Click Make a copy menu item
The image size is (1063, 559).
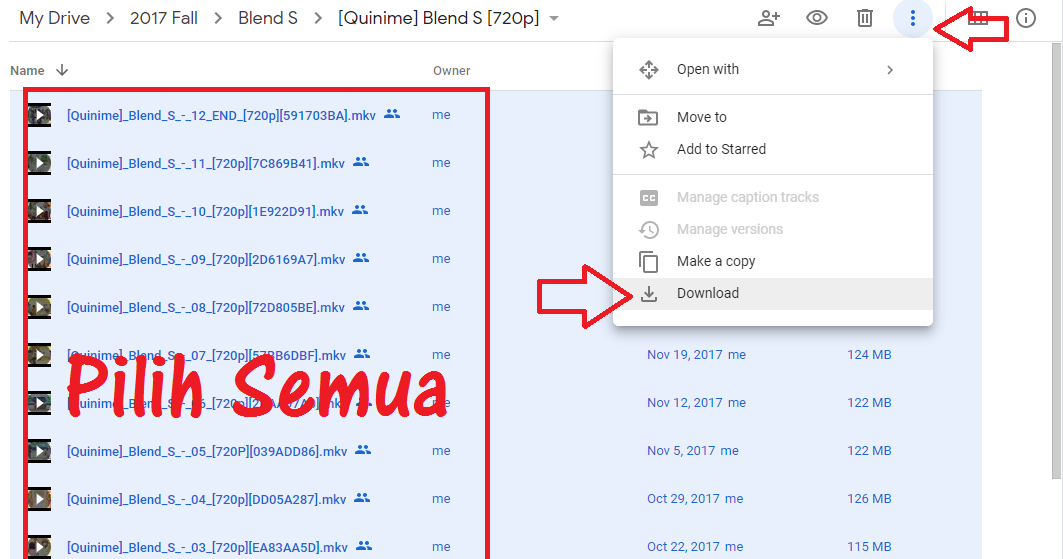pyautogui.click(x=773, y=261)
